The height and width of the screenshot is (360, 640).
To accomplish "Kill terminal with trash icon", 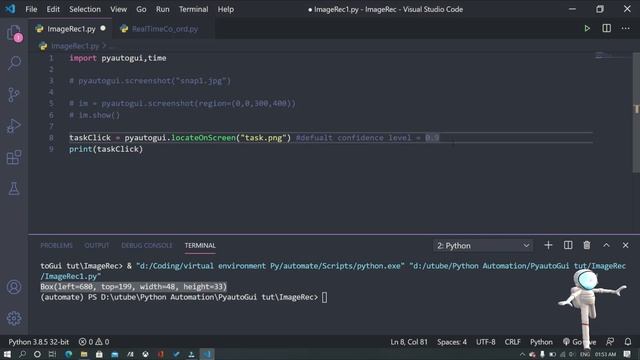I will click(x=587, y=245).
